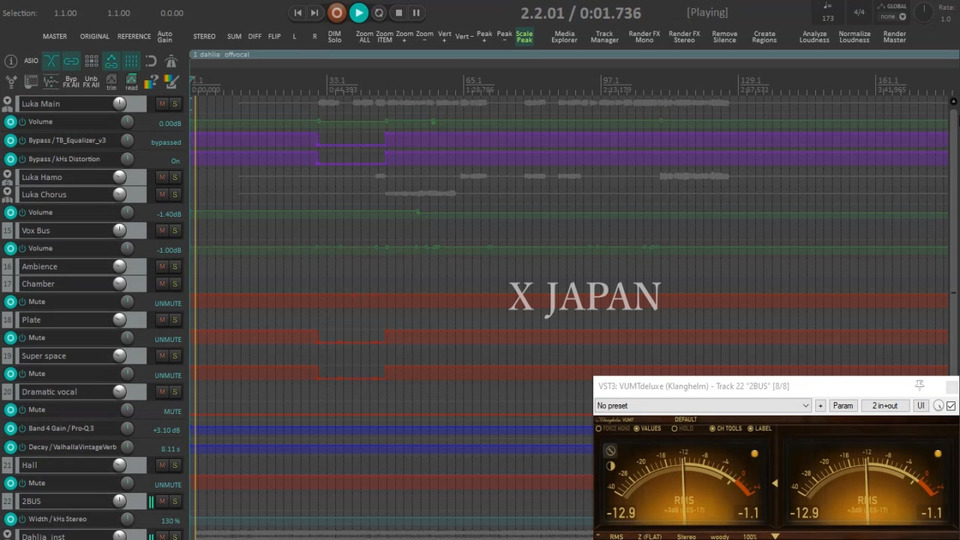Viewport: 960px width, 540px height.
Task: Click the REFERENCE toolbar button
Action: (x=134, y=37)
